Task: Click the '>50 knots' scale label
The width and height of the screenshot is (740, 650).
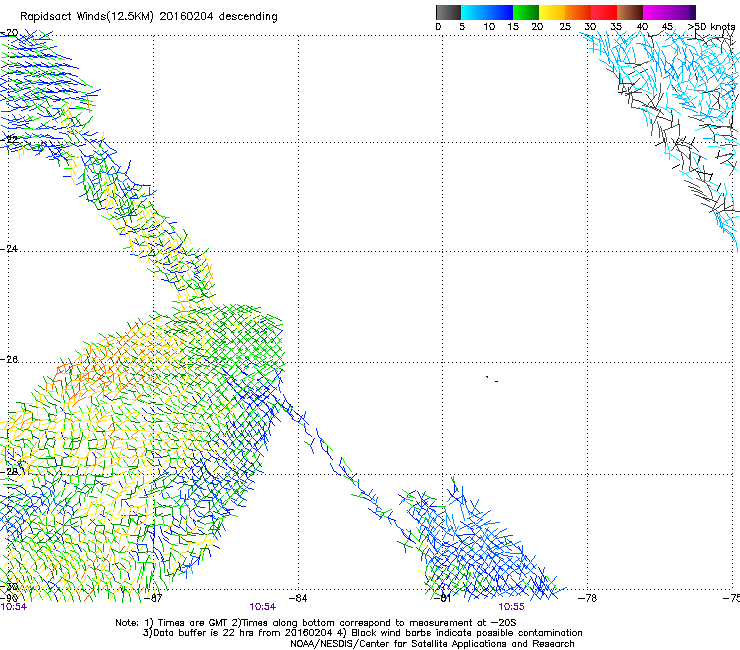Action: point(712,27)
